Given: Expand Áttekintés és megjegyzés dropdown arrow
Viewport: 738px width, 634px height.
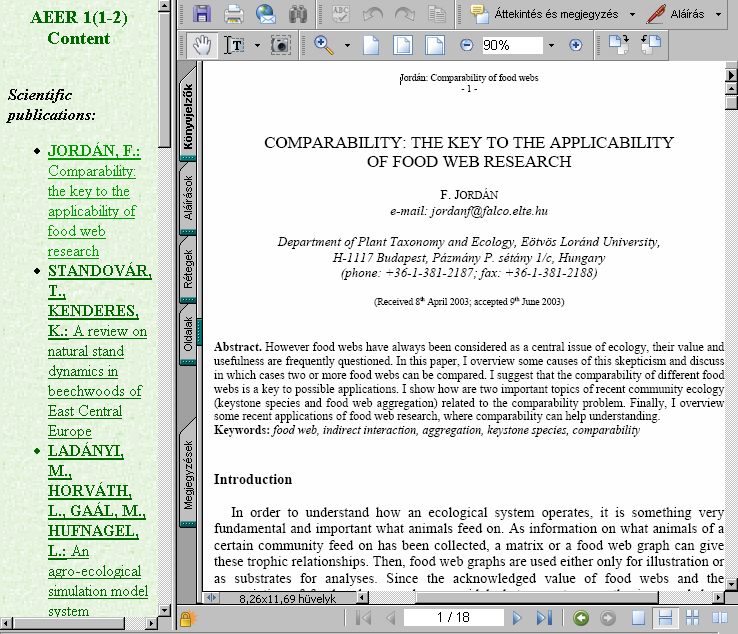Looking at the screenshot, I should coord(632,15).
